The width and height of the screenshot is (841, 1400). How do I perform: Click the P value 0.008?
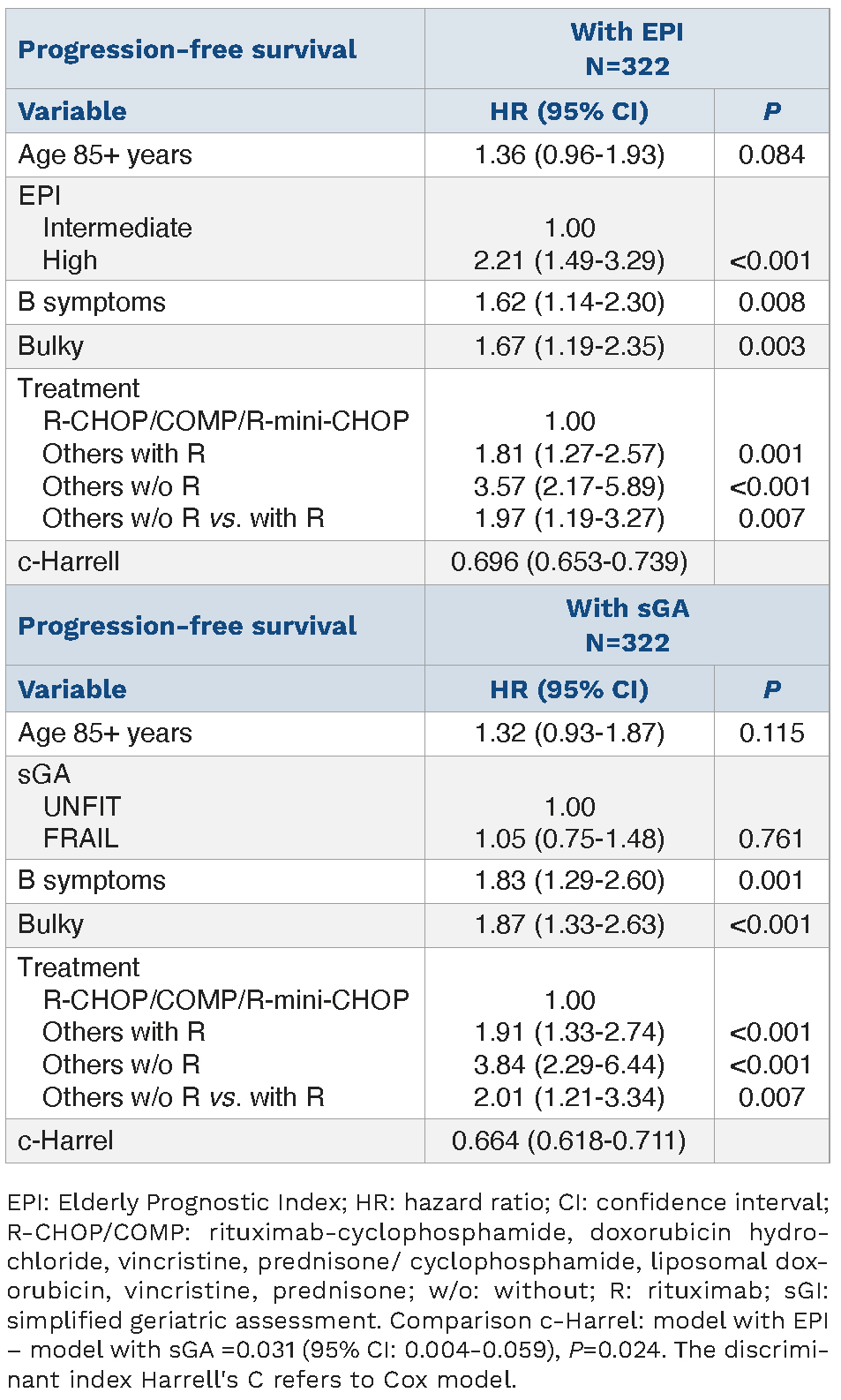tap(771, 302)
